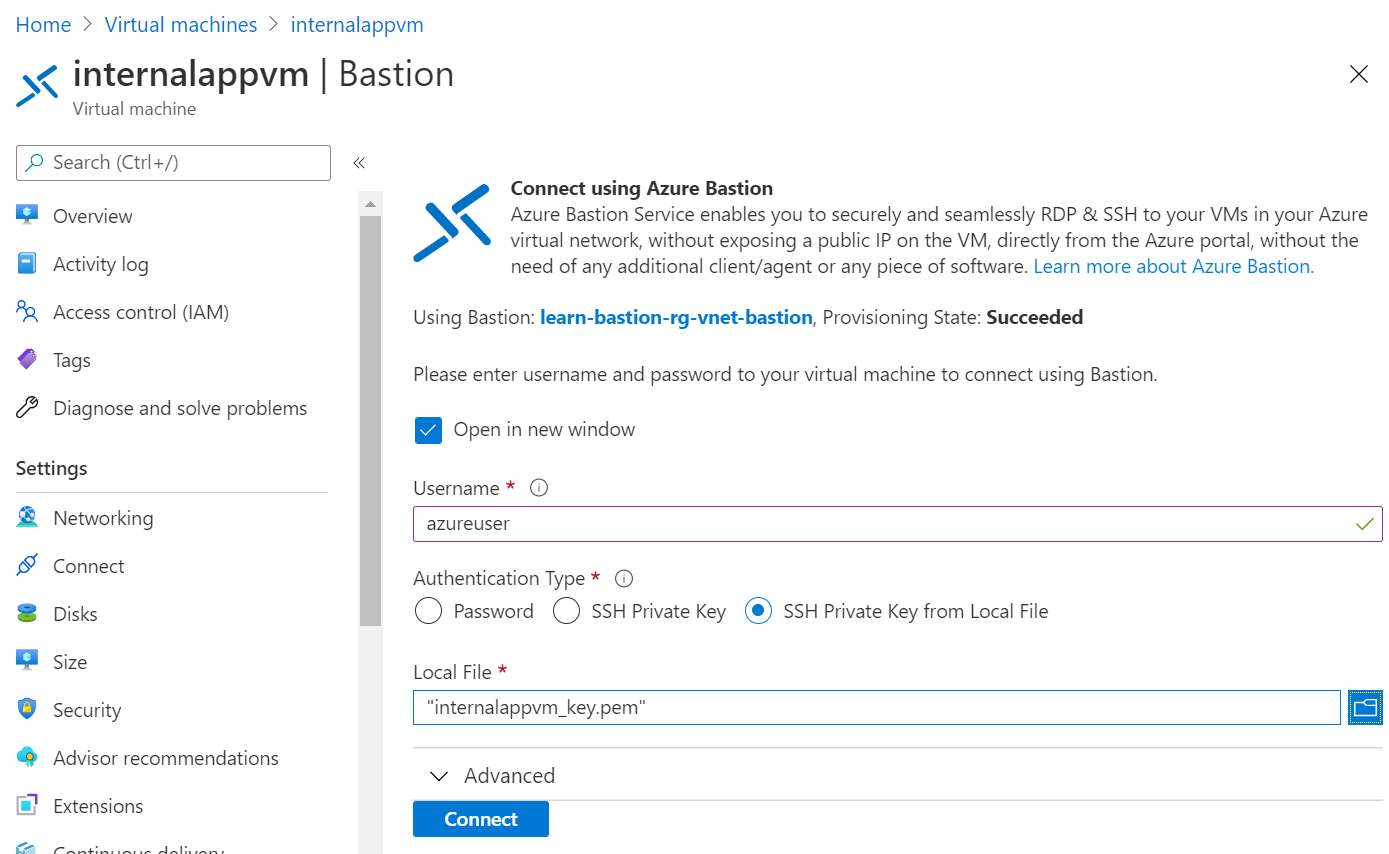Image resolution: width=1389 pixels, height=854 pixels.
Task: Click the Security shield icon
Action: (x=27, y=710)
